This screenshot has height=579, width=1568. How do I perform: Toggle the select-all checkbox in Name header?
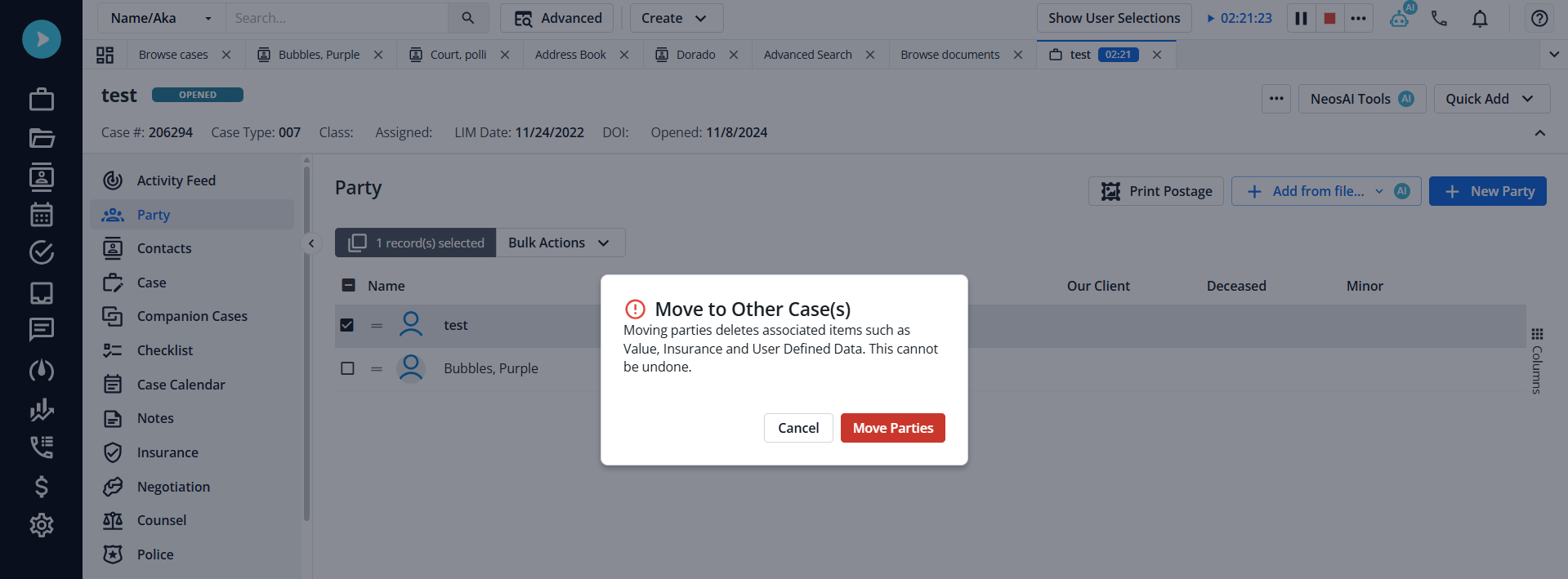[x=348, y=285]
